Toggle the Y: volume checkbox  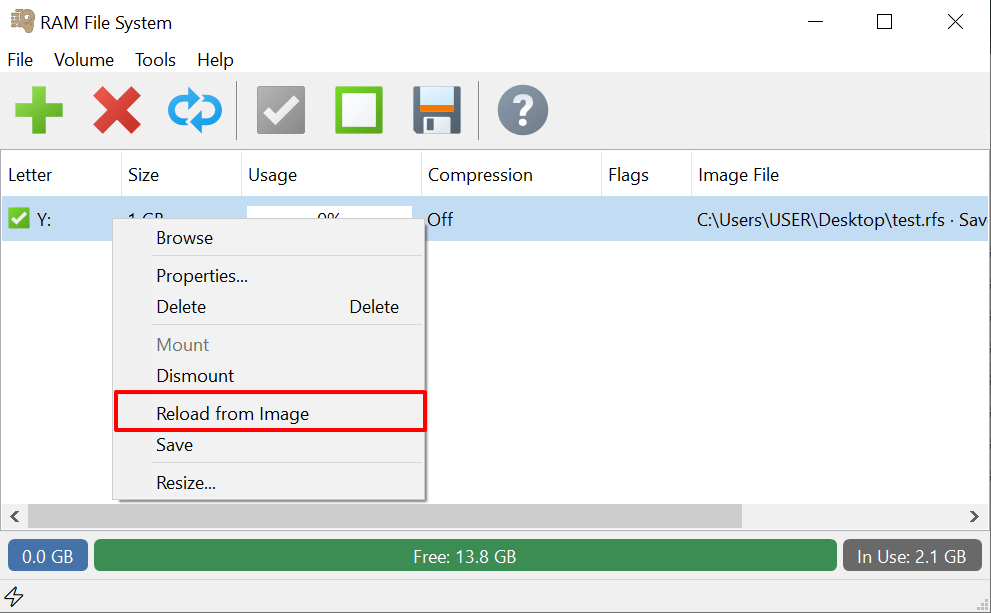point(19,219)
